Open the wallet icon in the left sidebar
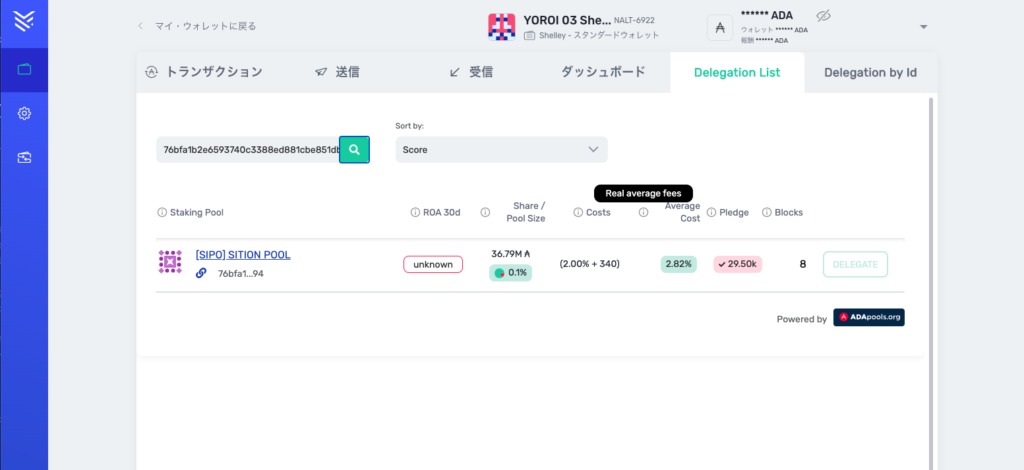 (24, 70)
